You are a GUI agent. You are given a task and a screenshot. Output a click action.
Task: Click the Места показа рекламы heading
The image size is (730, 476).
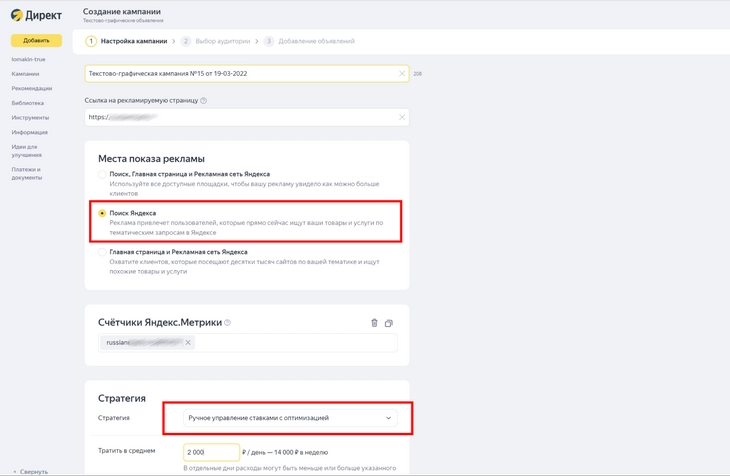[151, 158]
